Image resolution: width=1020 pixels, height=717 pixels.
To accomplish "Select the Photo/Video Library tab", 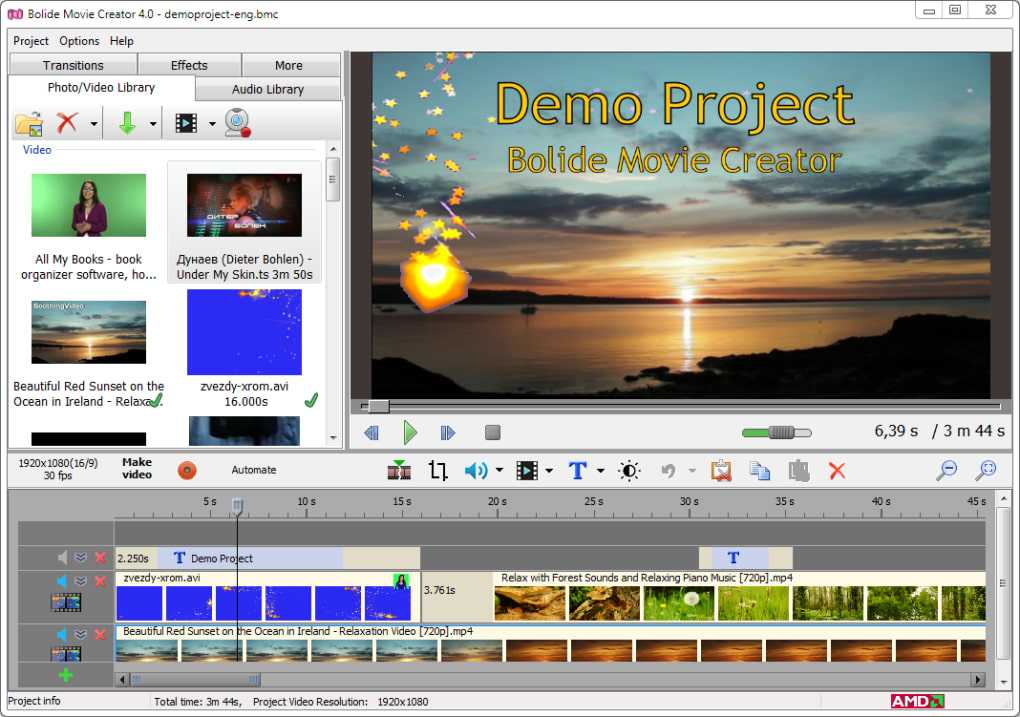I will [101, 87].
